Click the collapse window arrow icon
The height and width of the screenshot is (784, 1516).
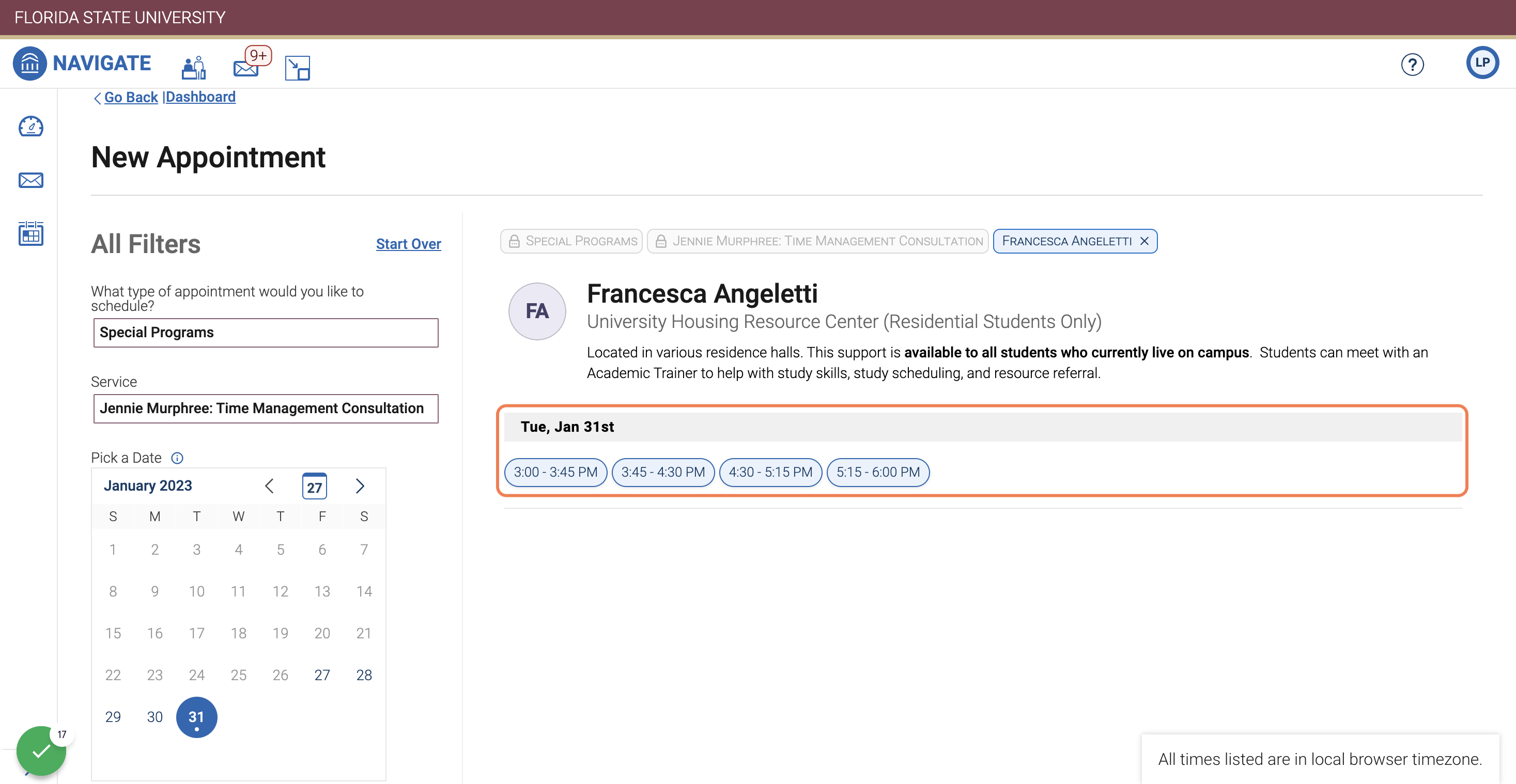click(297, 68)
